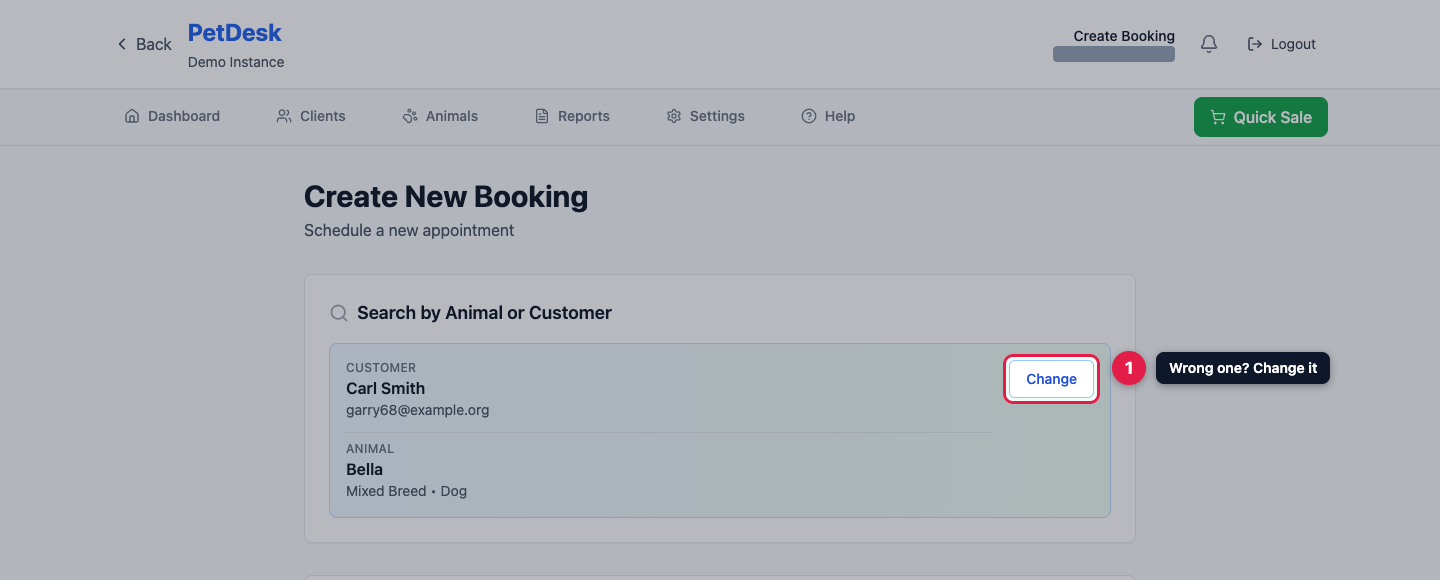Go Back using the Back link
The width and height of the screenshot is (1440, 580).
(x=144, y=44)
